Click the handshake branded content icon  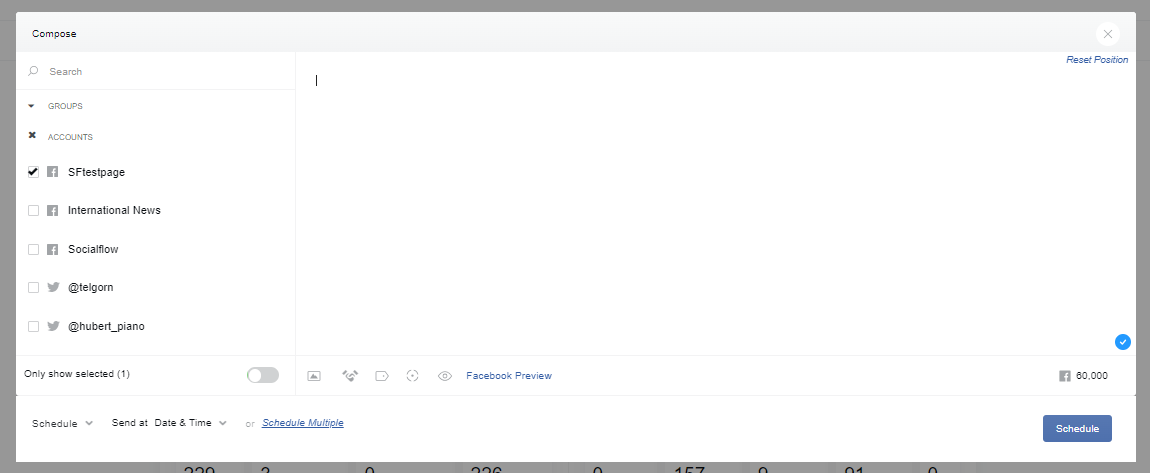(350, 375)
